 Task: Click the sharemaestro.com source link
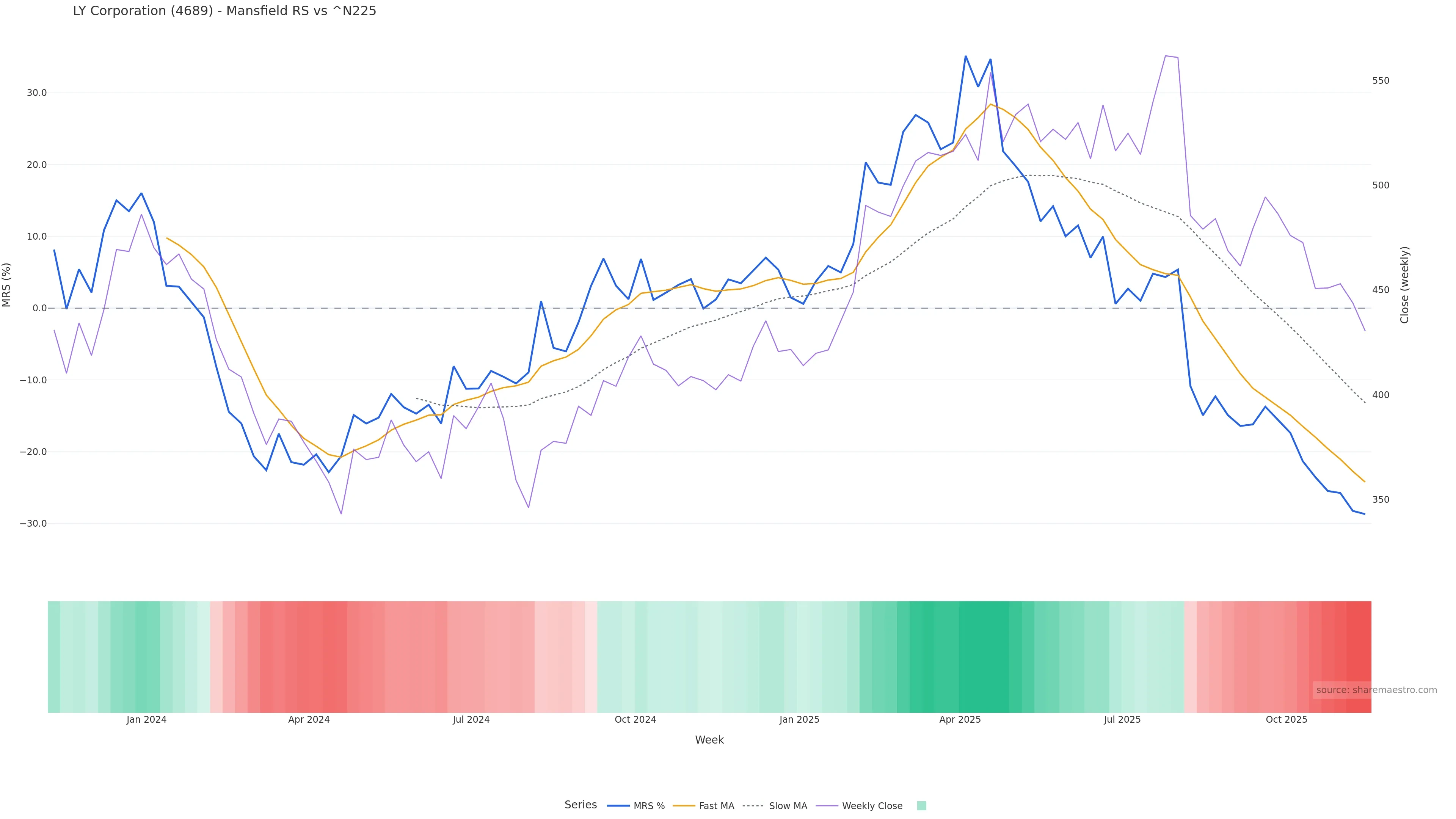tap(1376, 690)
